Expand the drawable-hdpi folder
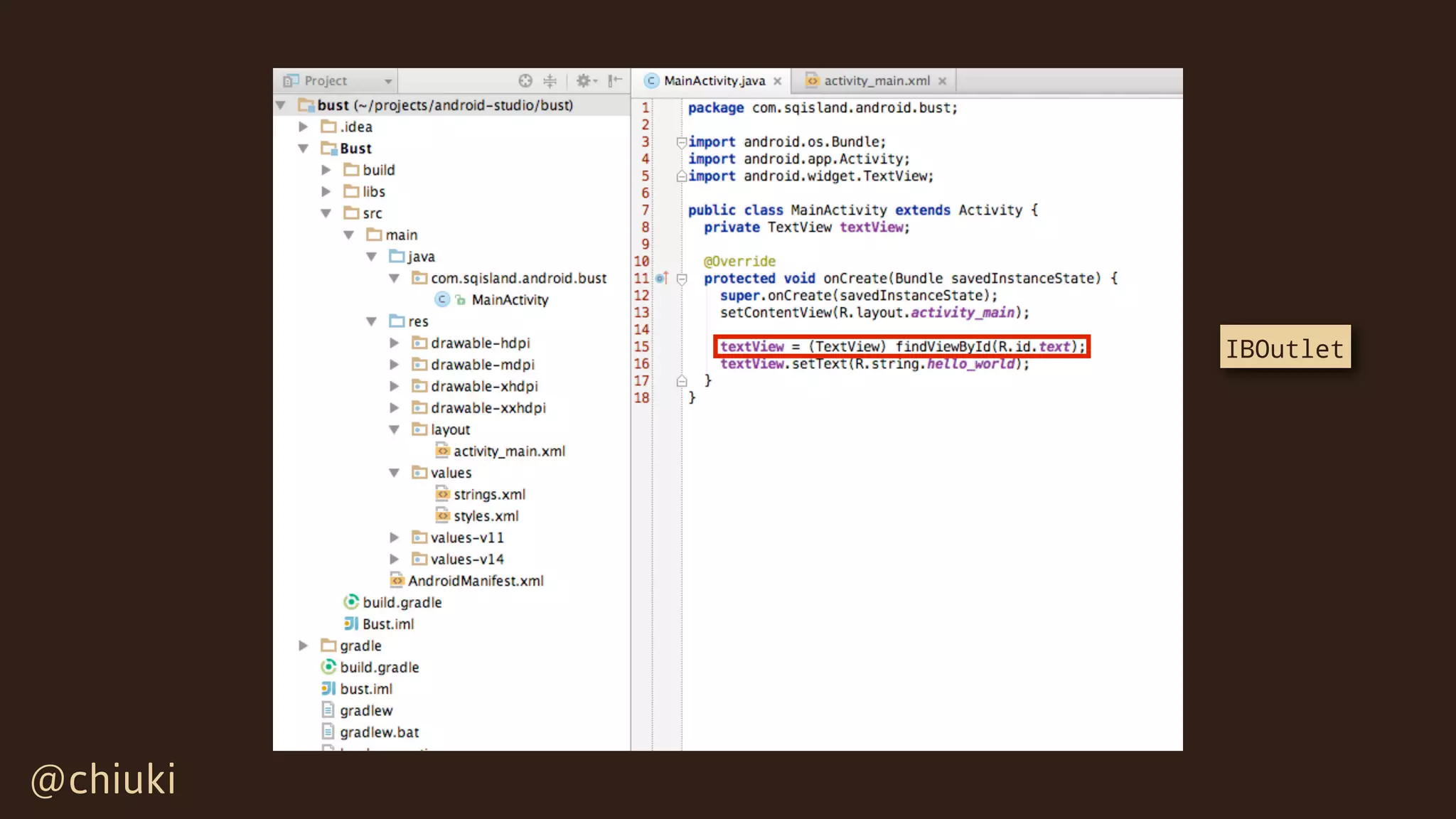Viewport: 1456px width, 819px height. click(x=395, y=343)
